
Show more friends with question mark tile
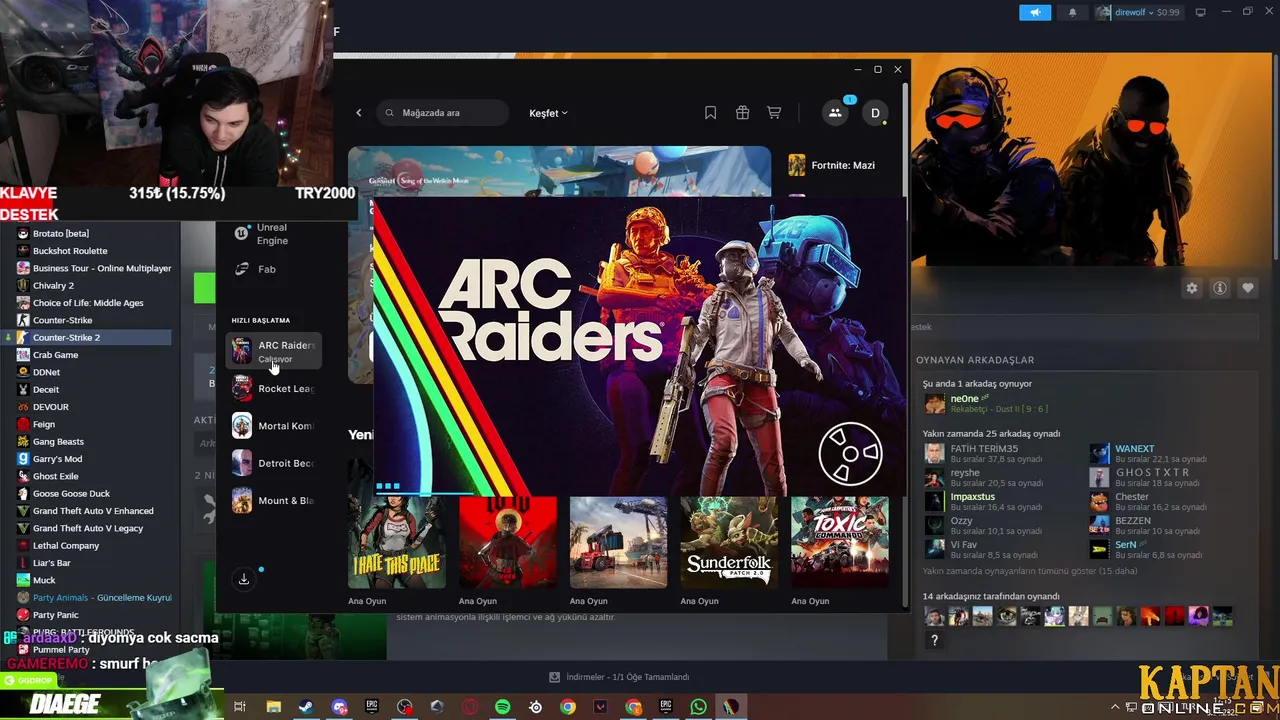934,640
